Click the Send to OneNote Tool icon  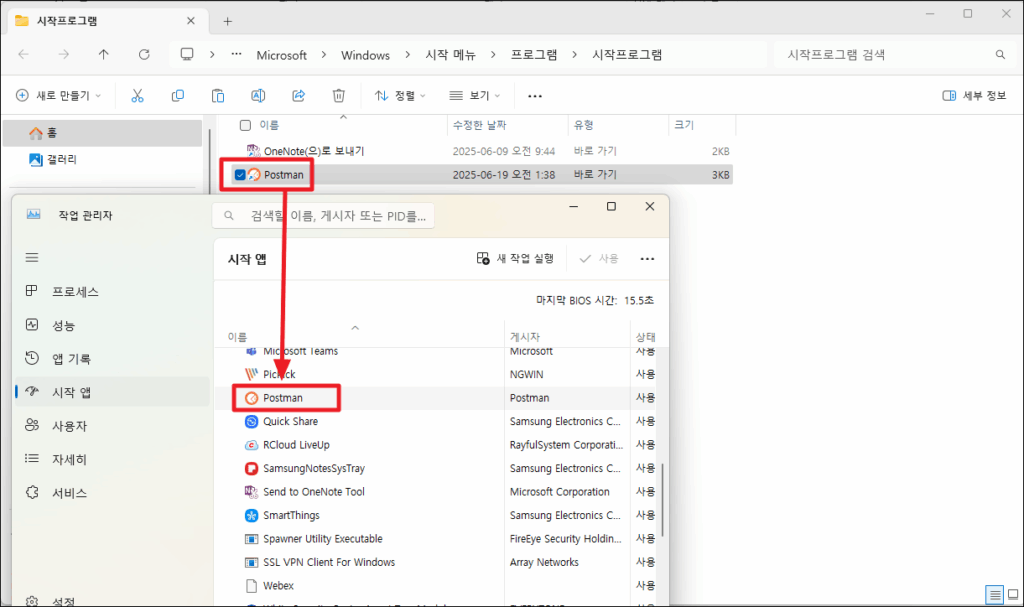(251, 491)
